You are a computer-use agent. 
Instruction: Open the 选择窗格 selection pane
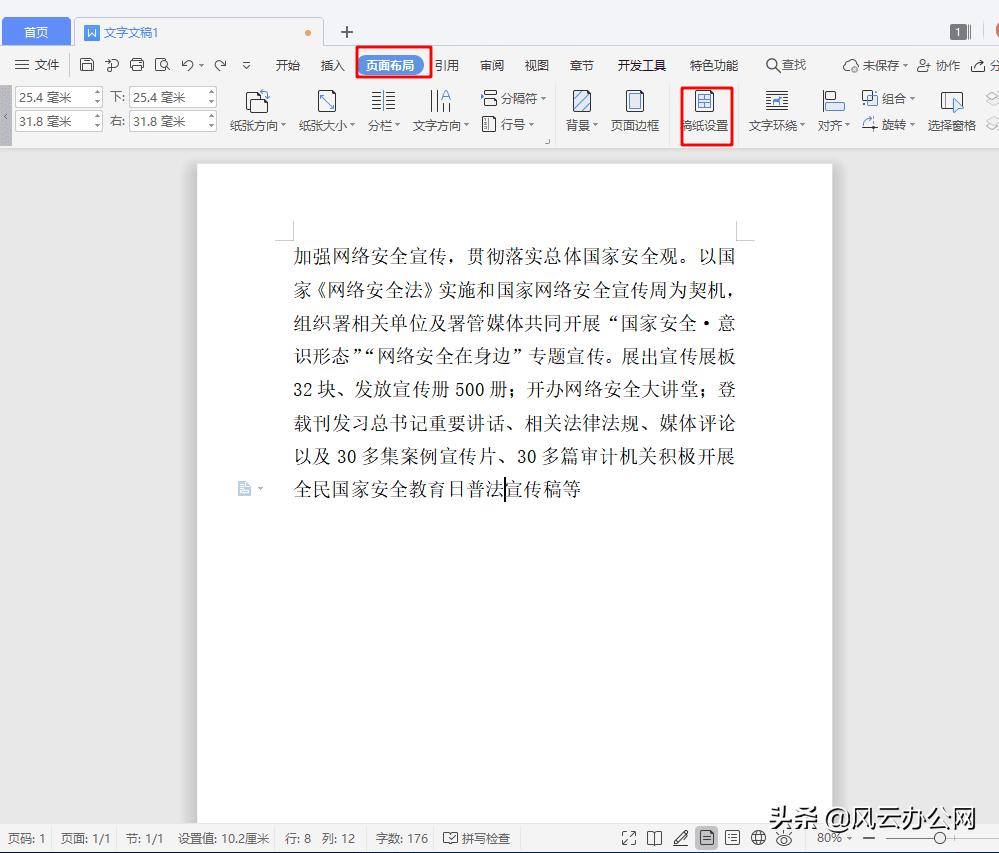951,112
